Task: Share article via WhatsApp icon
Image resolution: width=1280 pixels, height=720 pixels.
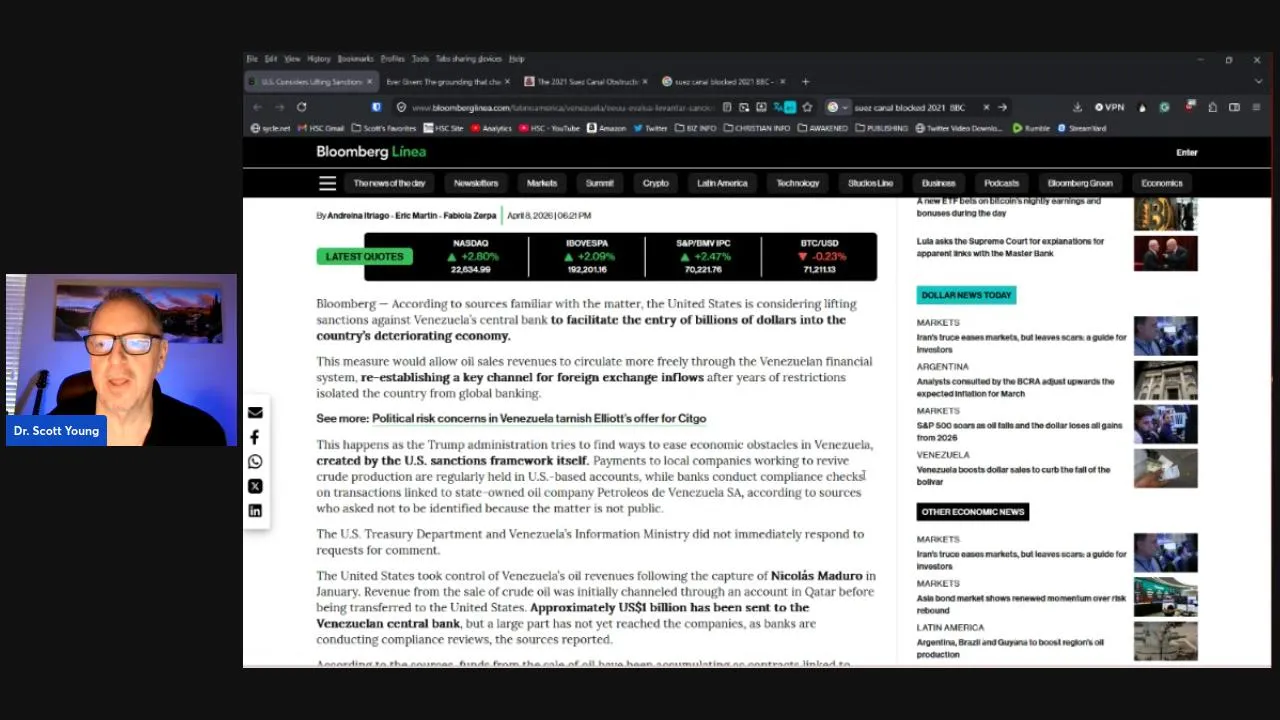Action: click(255, 462)
